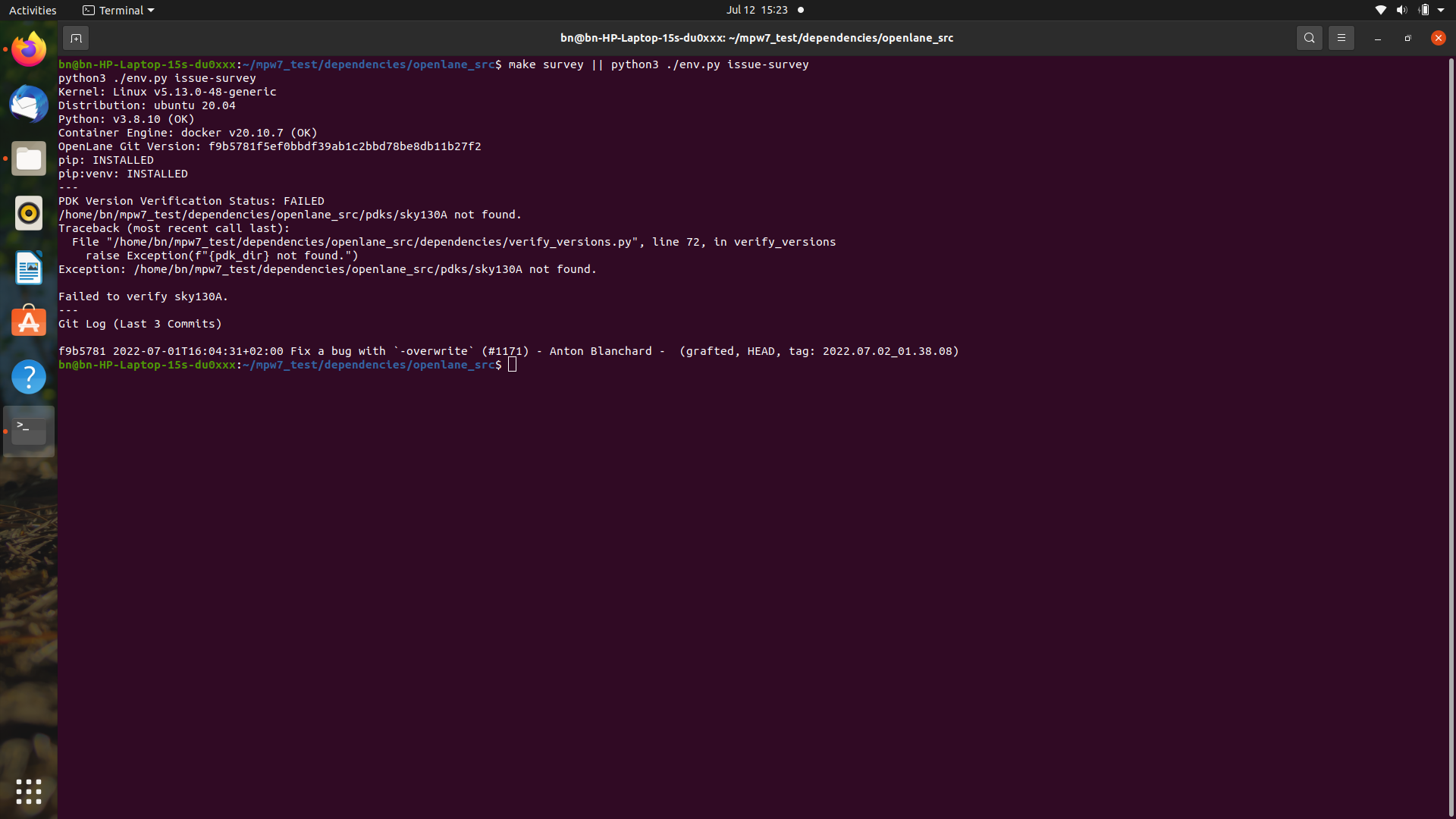The image size is (1456, 819).
Task: Open the Terminal dropdown in top bar
Action: (118, 10)
